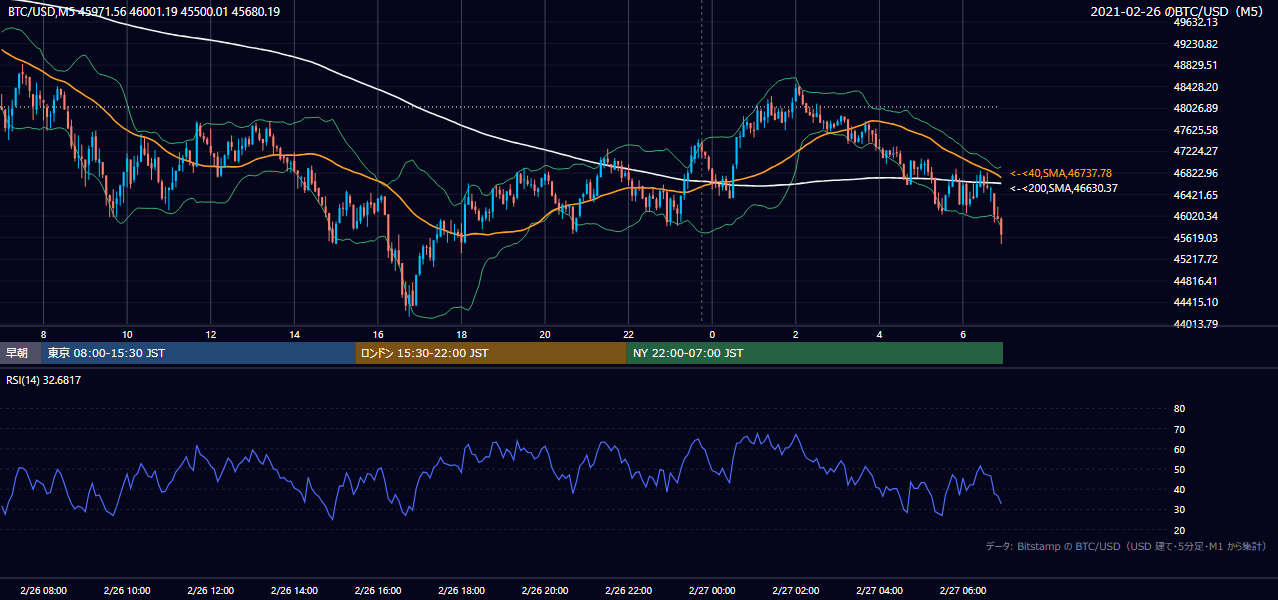This screenshot has width=1278, height=600.
Task: Click bottom time label 2/26 20:00
Action: tap(544, 591)
